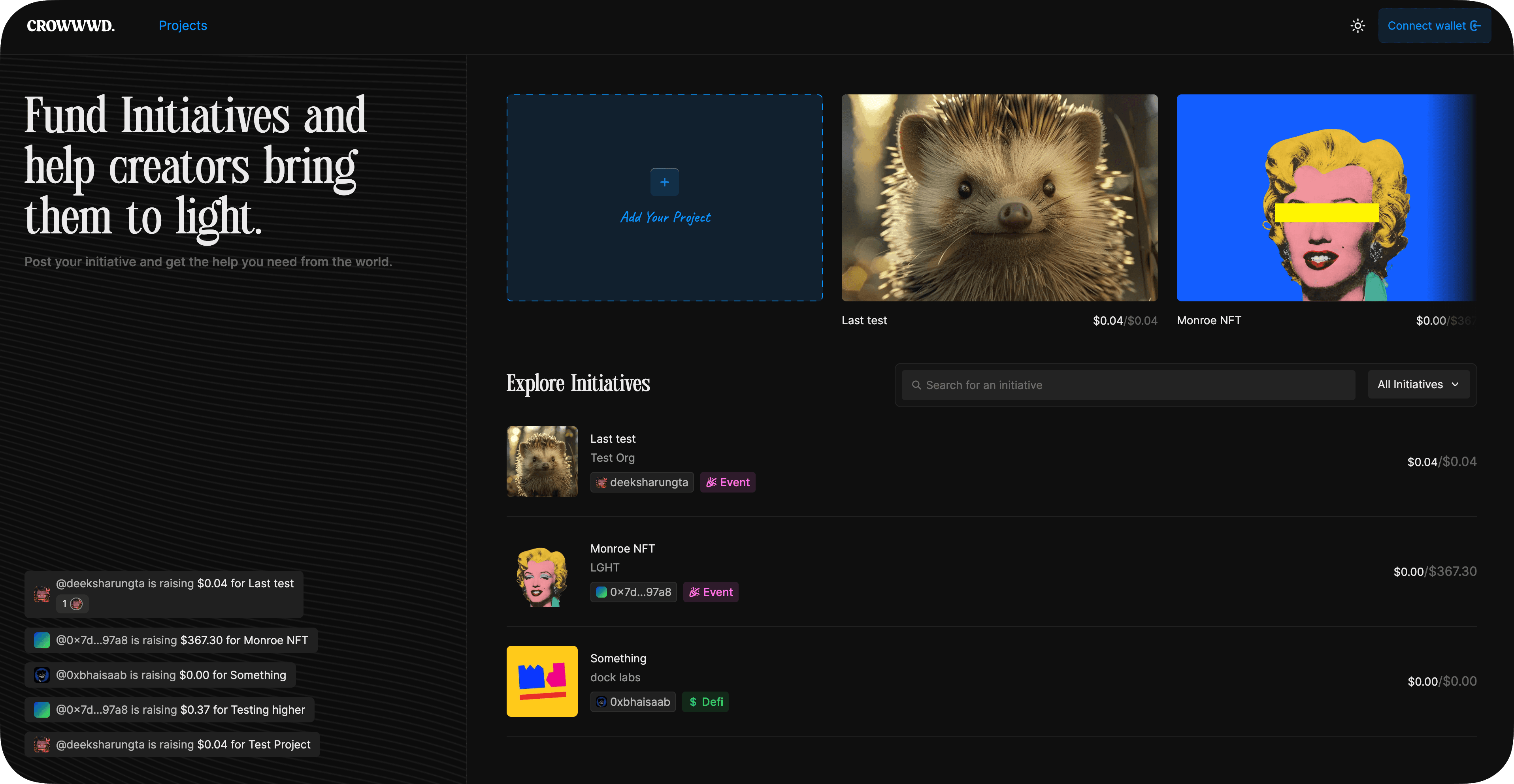Open the Monroe NFT initiative title in list
The height and width of the screenshot is (784, 1514).
pos(622,549)
